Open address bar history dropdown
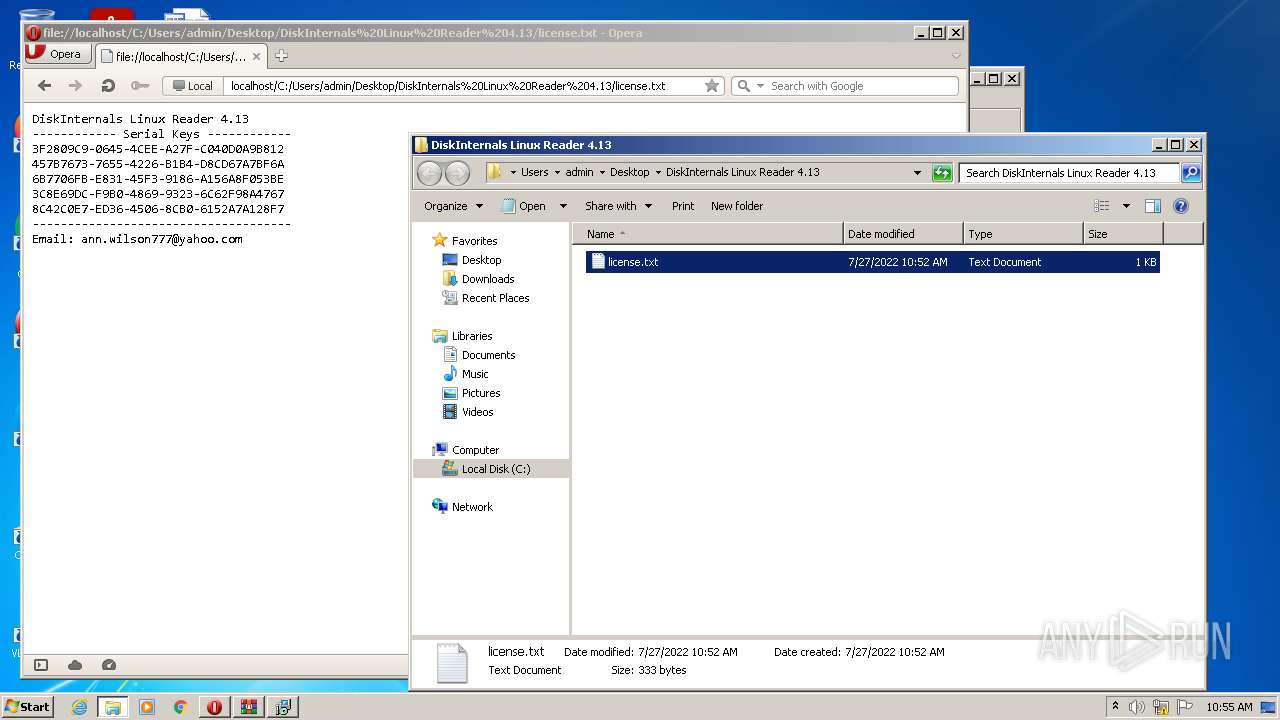This screenshot has height=720, width=1280. [917, 172]
